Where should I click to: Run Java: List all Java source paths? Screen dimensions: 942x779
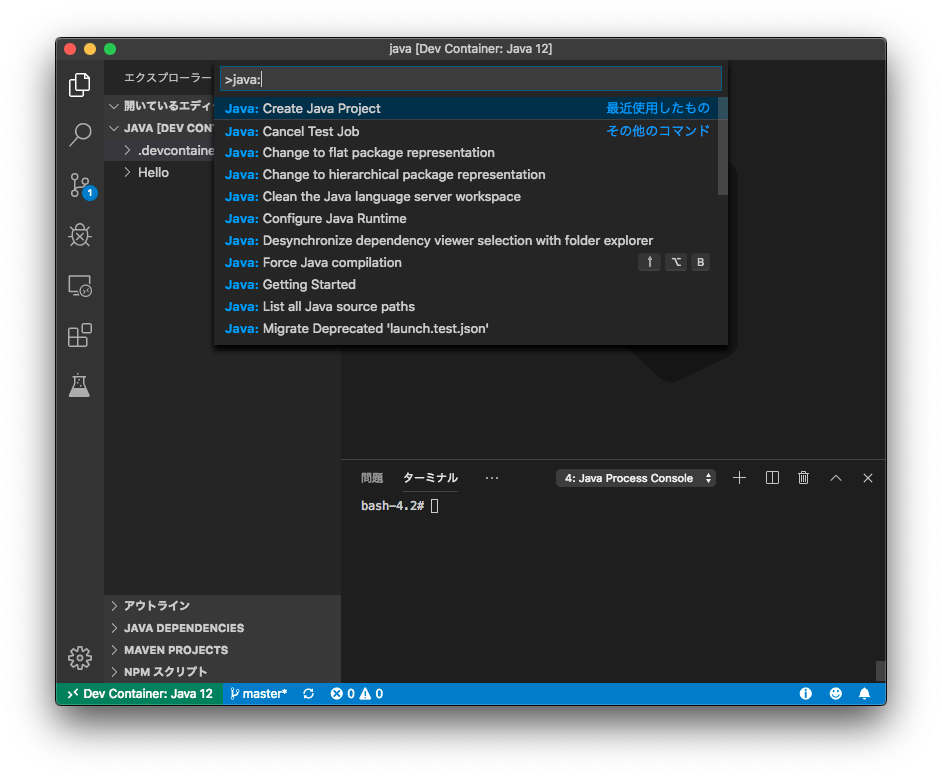point(466,307)
